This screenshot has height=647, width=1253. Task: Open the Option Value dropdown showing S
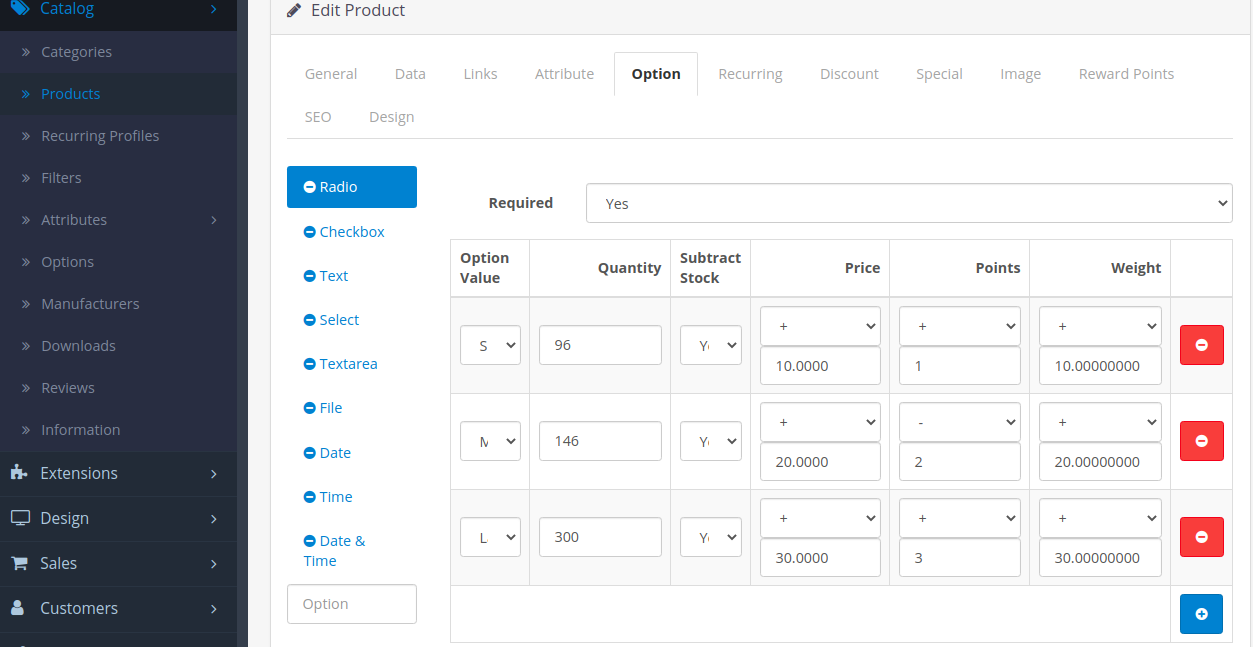[x=490, y=344]
